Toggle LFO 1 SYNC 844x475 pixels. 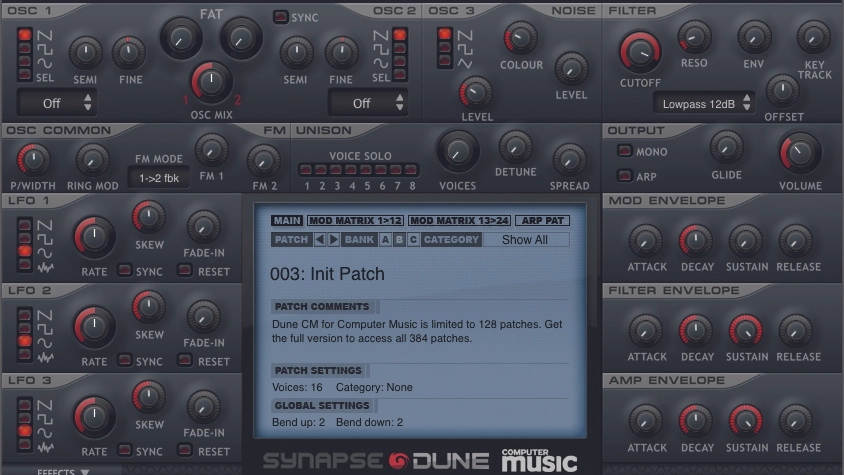pos(125,270)
